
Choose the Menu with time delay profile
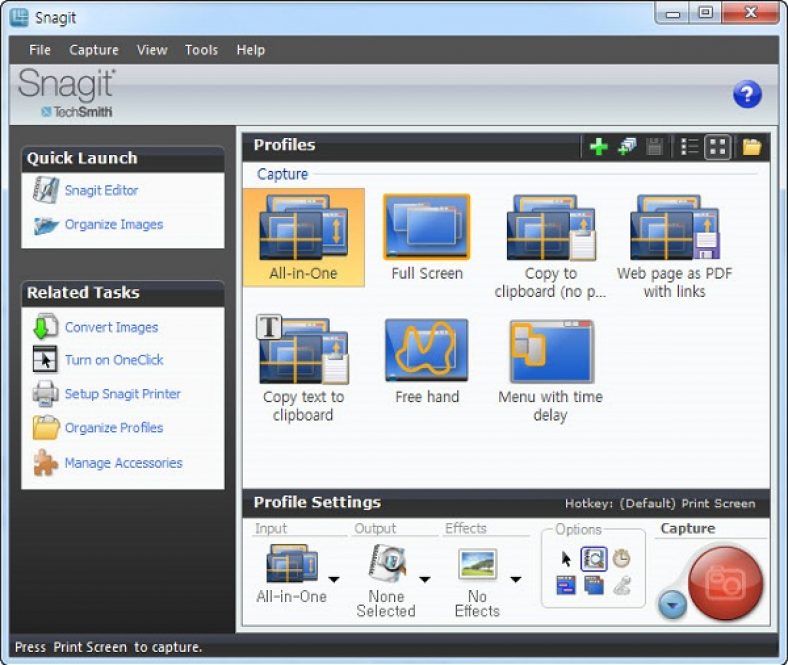click(x=551, y=371)
